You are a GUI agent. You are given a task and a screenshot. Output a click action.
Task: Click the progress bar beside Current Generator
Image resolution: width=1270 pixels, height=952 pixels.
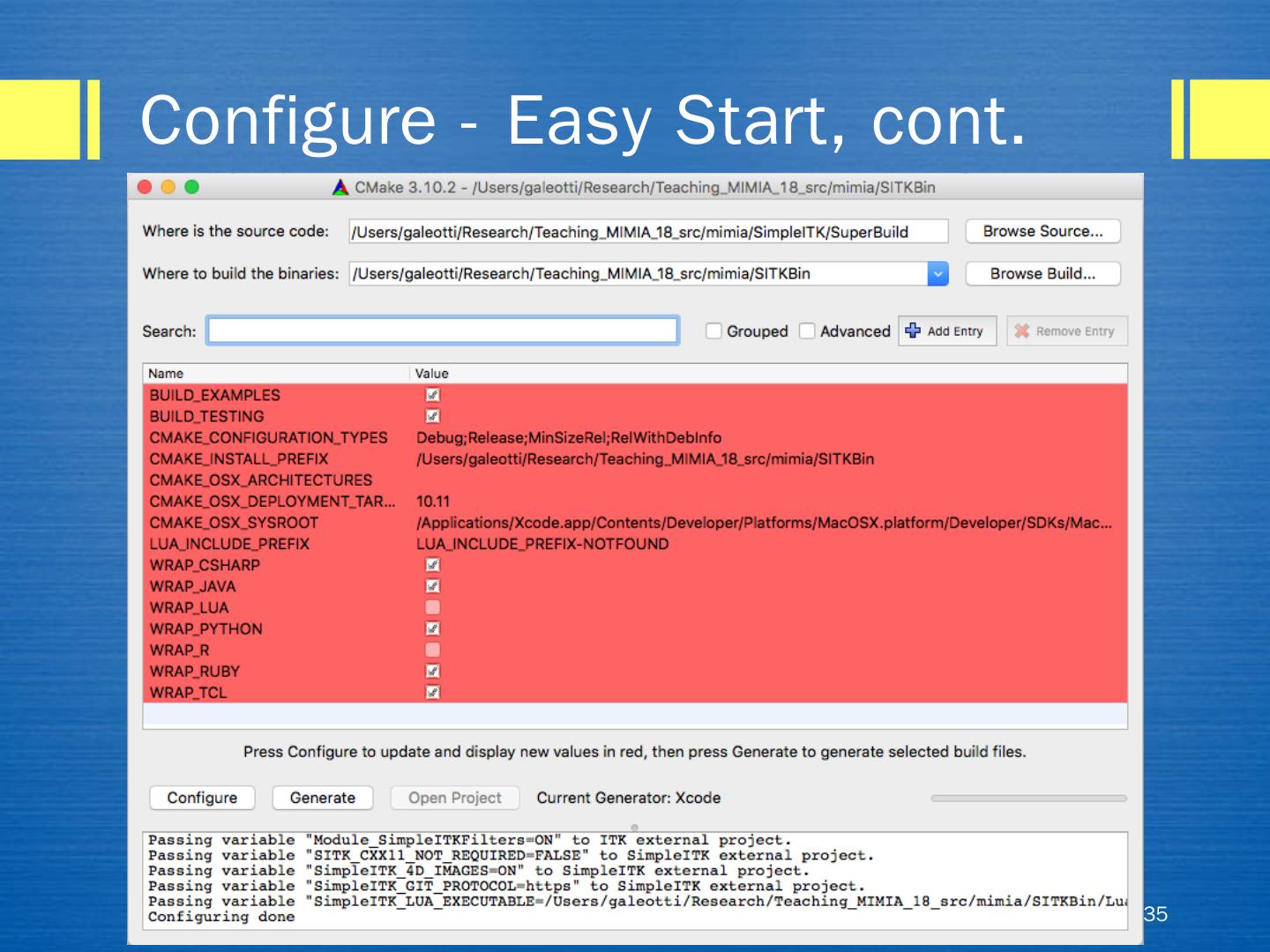[x=1028, y=798]
